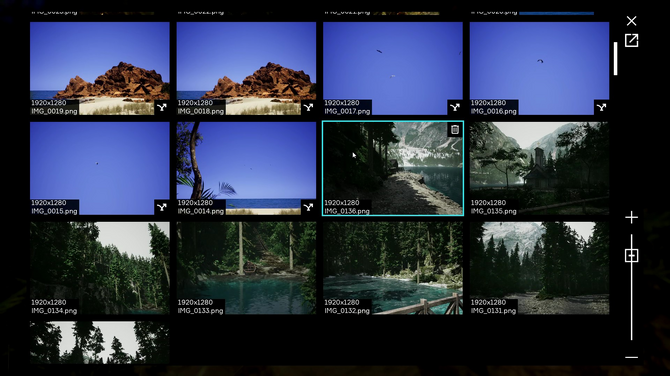Screen dimensions: 670x376
Task: Click the shuffle icon on IMG_0015.png
Action: (162, 207)
